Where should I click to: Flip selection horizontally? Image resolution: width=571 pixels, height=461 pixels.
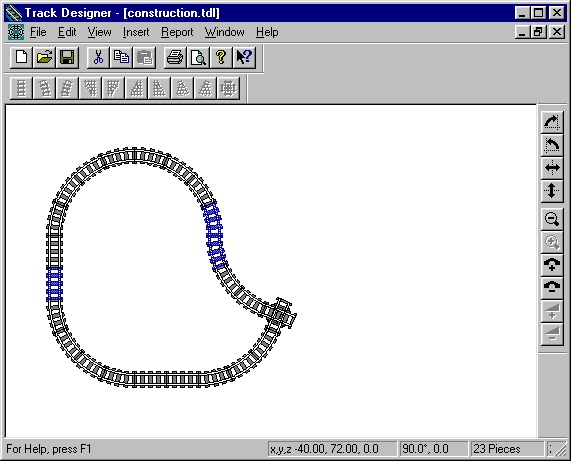click(552, 168)
